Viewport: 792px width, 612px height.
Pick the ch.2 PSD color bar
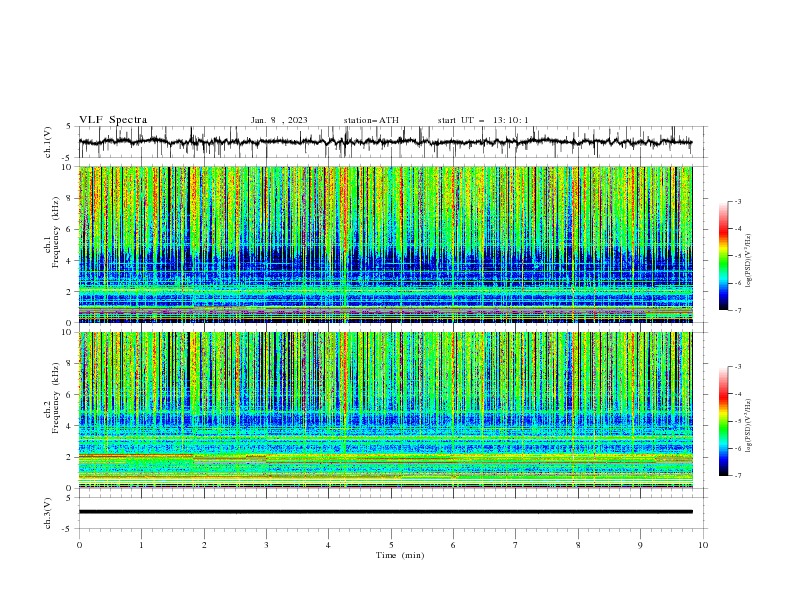coord(724,421)
